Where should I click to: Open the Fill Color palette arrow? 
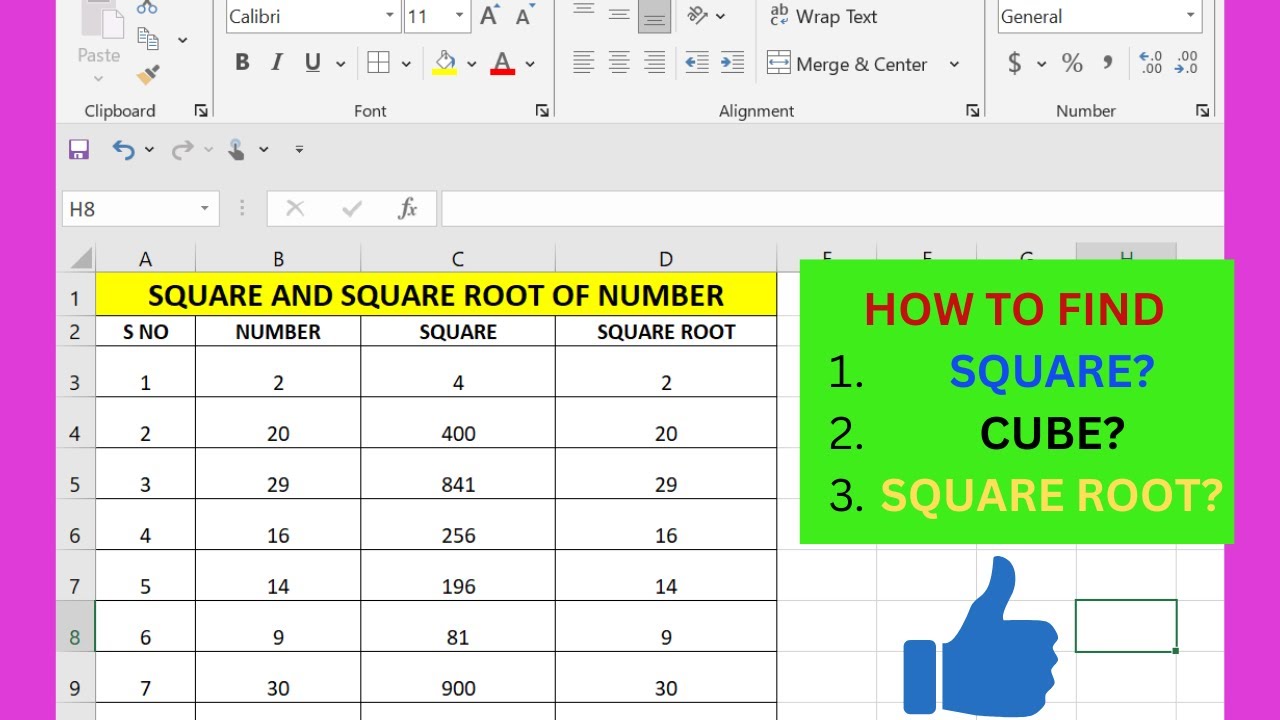pos(472,64)
